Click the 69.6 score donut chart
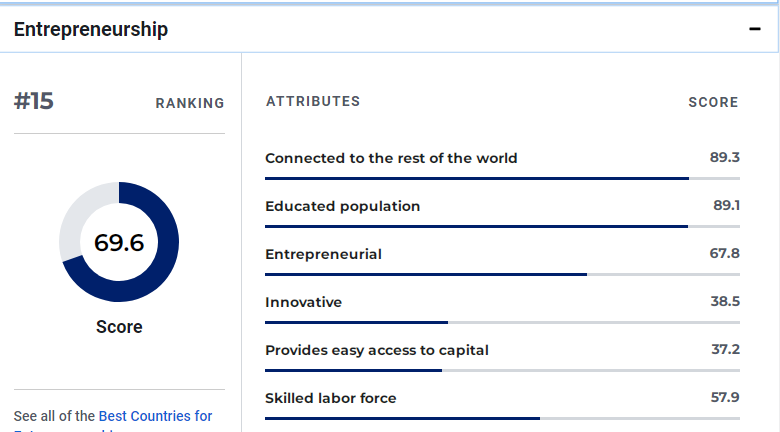The image size is (780, 432). click(119, 242)
